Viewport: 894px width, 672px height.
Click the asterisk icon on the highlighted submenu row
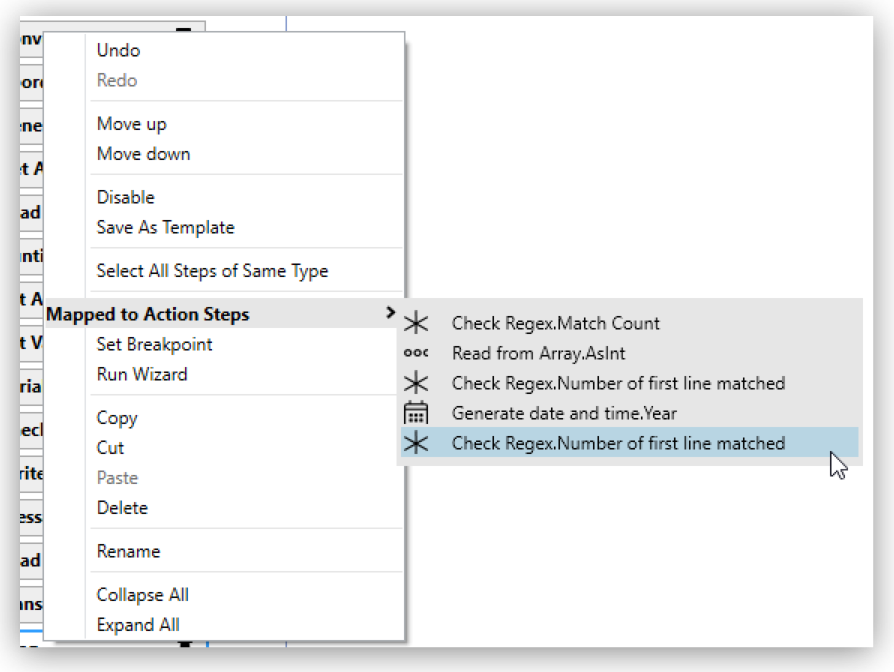[x=417, y=443]
